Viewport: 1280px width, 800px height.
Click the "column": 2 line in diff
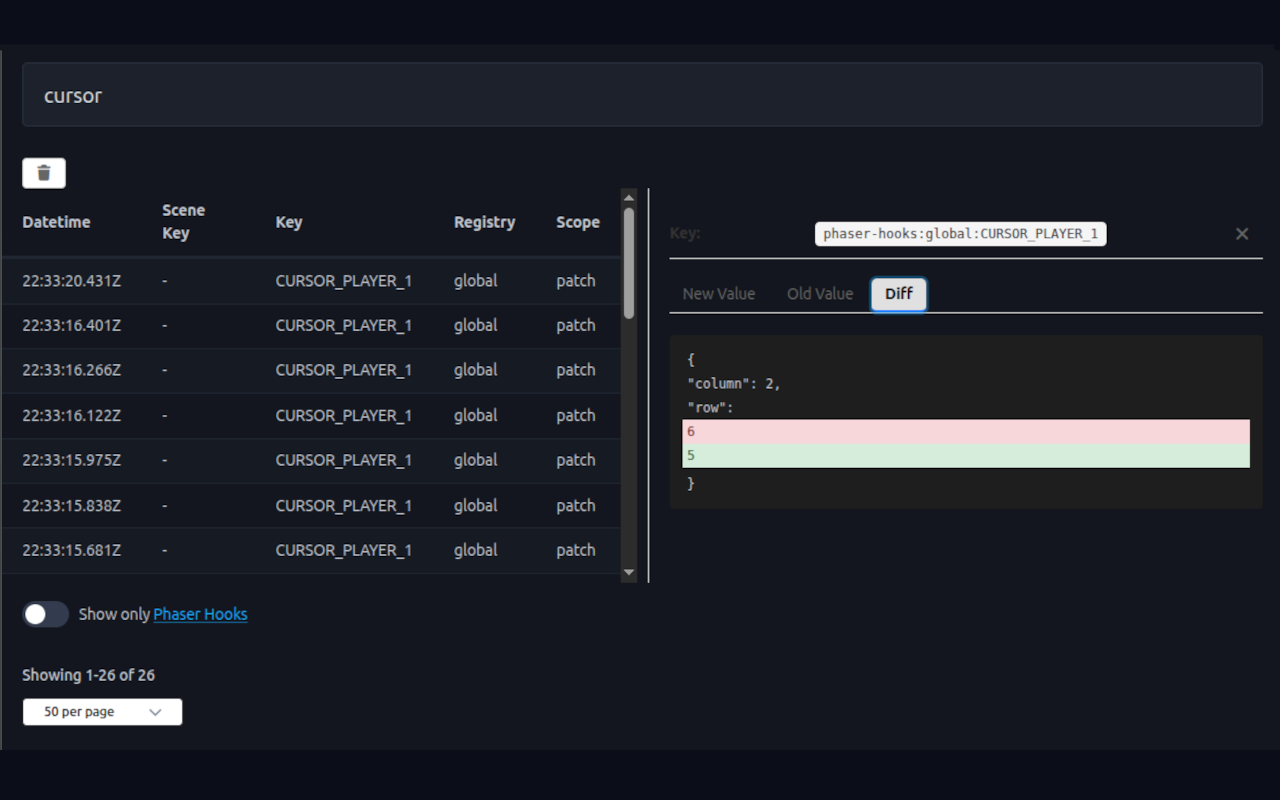click(x=734, y=384)
